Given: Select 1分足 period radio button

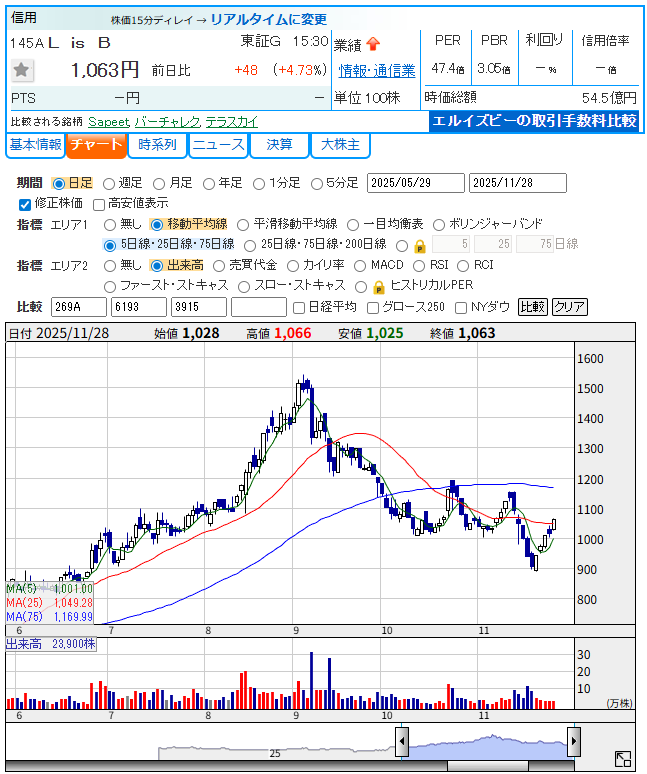Looking at the screenshot, I should pyautogui.click(x=259, y=184).
